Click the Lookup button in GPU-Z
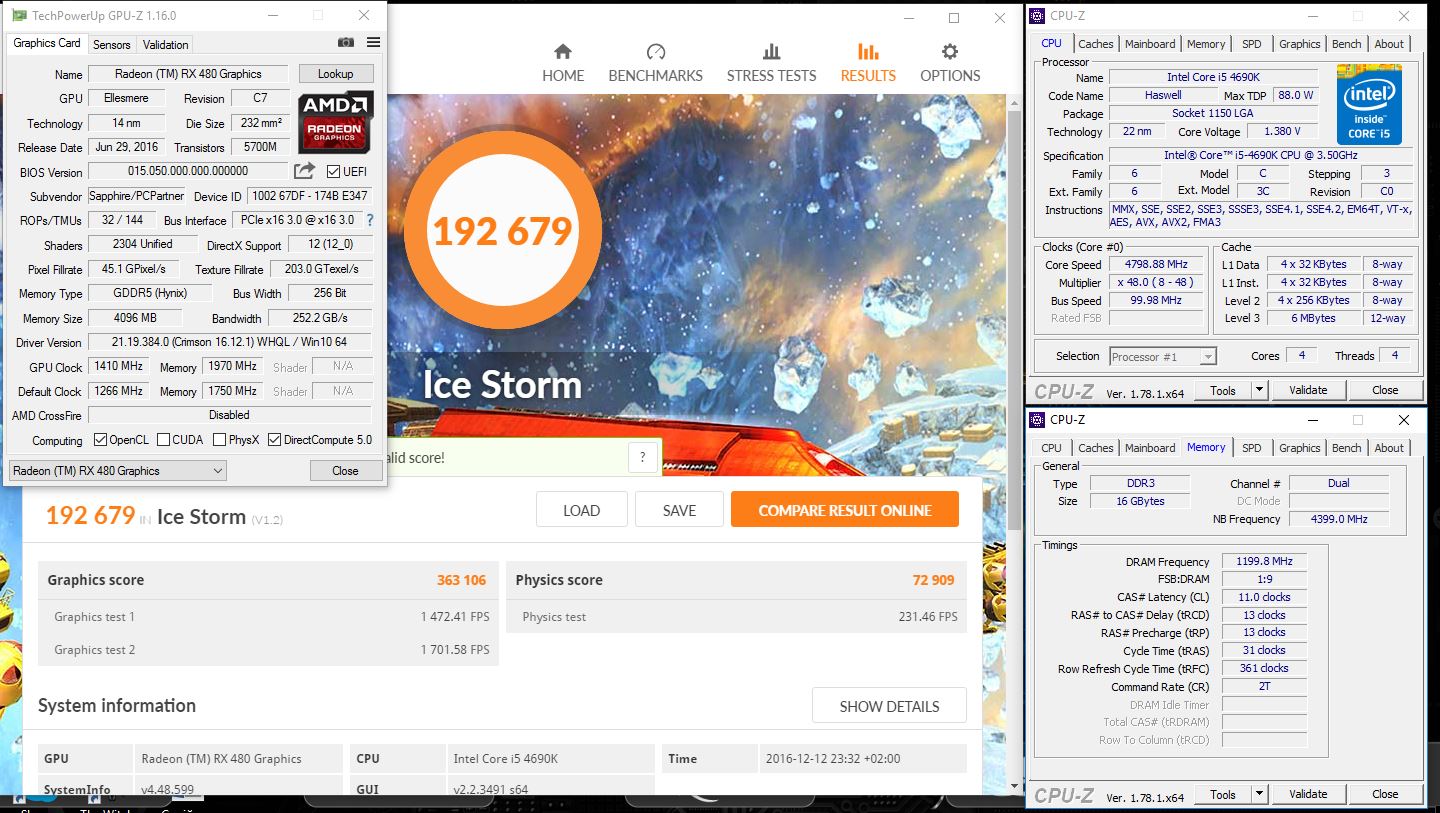 pyautogui.click(x=335, y=74)
